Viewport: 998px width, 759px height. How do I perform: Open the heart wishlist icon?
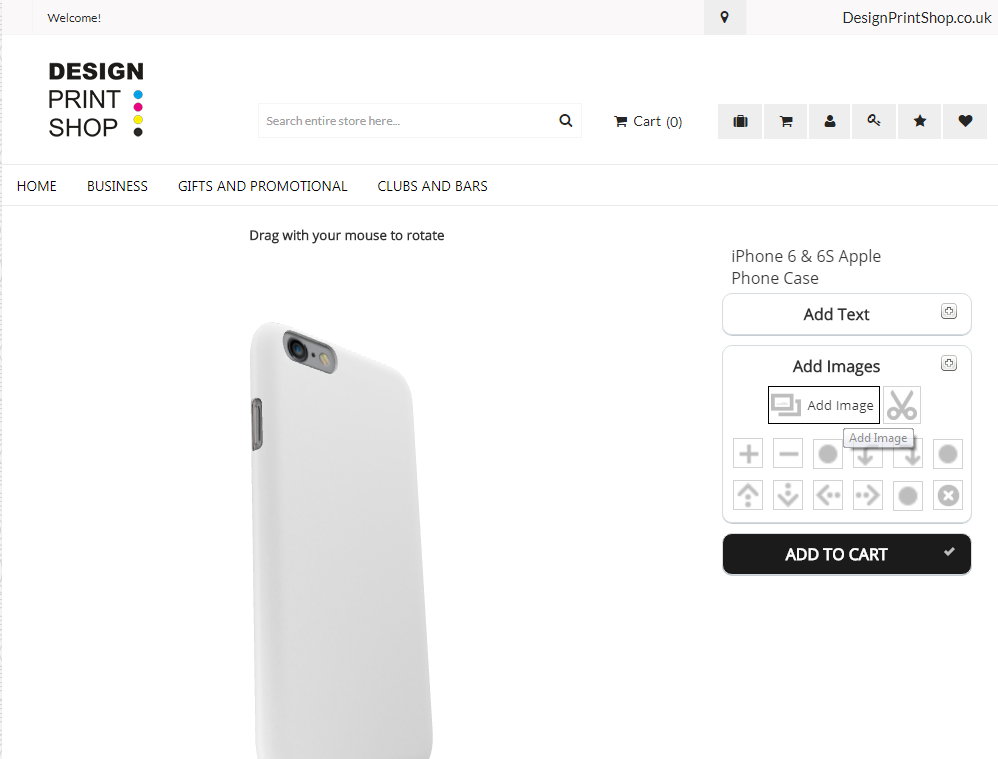pyautogui.click(x=965, y=121)
